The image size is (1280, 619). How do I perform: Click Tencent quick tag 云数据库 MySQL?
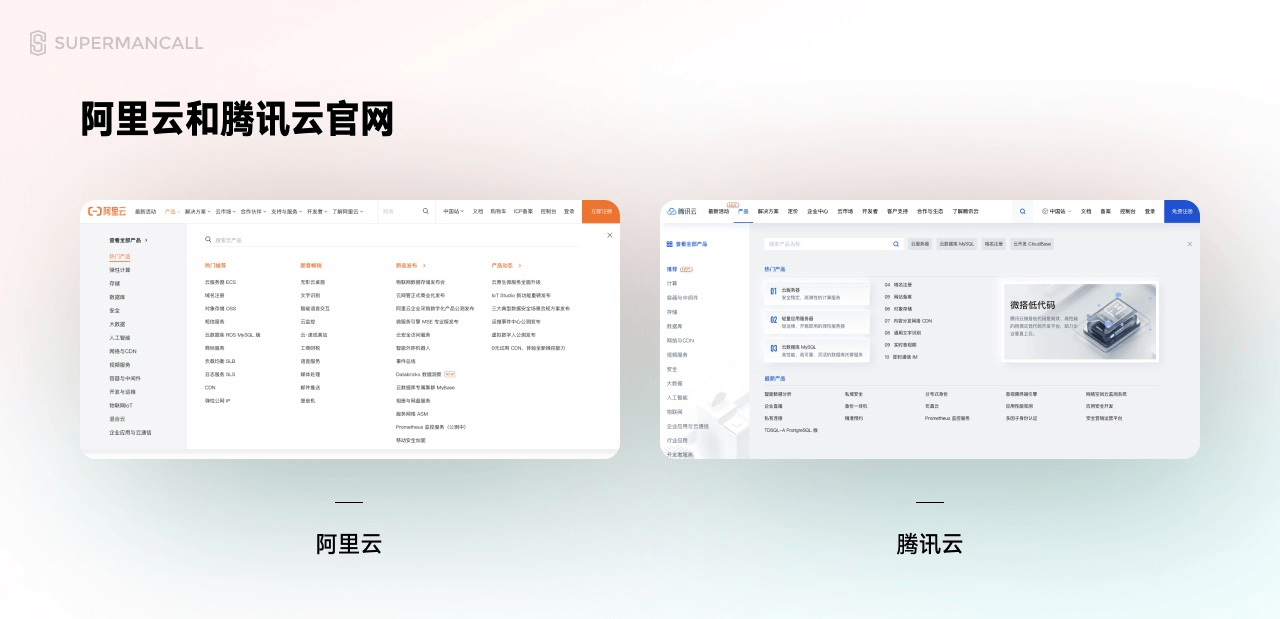957,244
